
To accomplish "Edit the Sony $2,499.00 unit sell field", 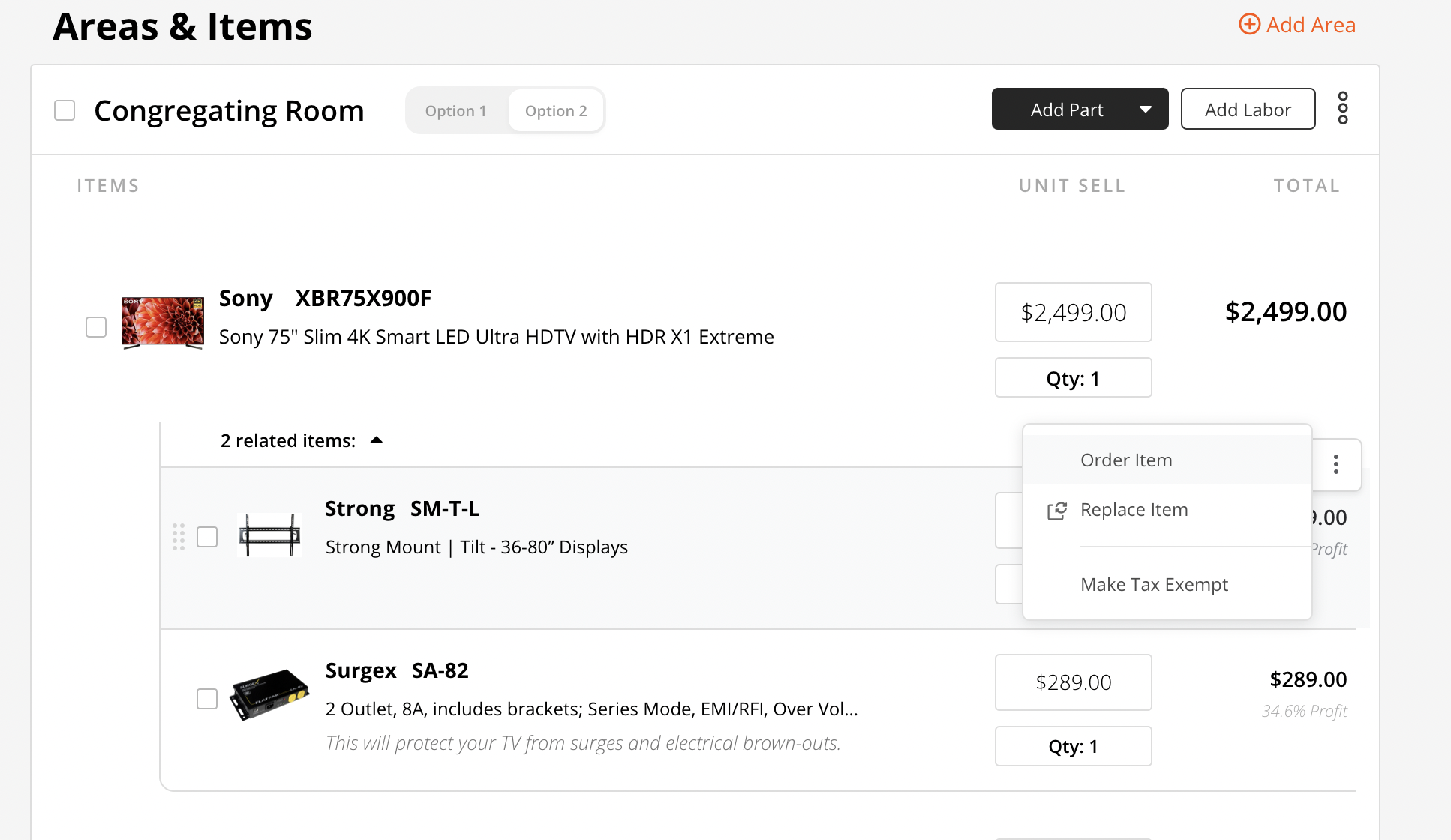I will [1074, 312].
